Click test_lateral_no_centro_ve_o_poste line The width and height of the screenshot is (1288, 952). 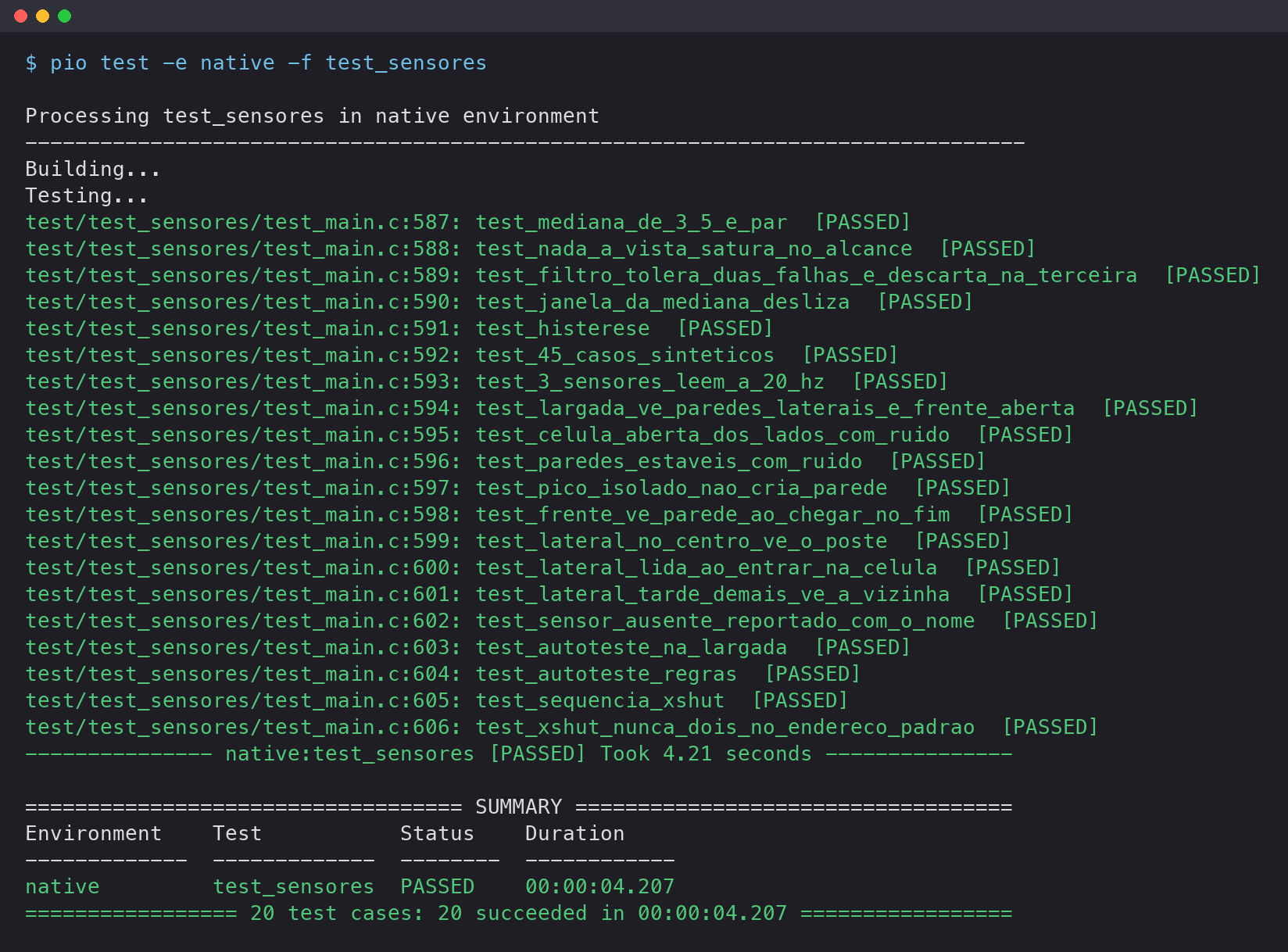518,542
